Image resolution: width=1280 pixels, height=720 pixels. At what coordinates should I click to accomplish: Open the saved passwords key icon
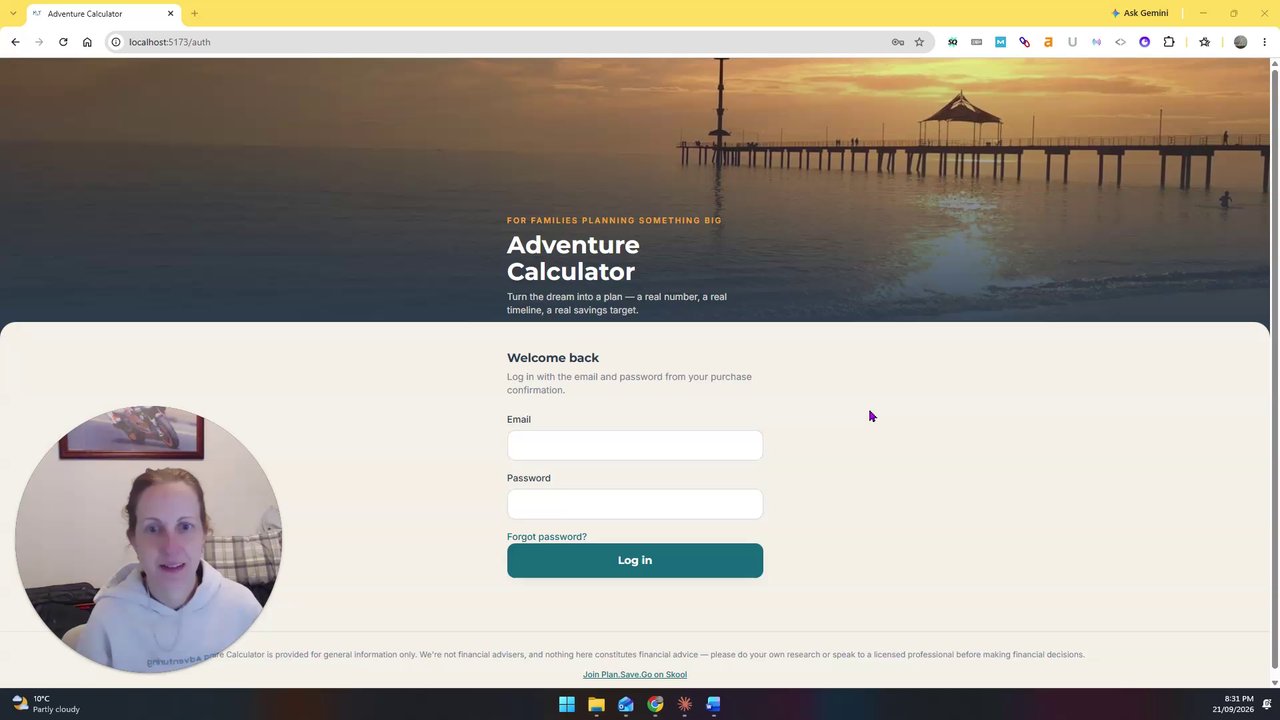pyautogui.click(x=898, y=42)
